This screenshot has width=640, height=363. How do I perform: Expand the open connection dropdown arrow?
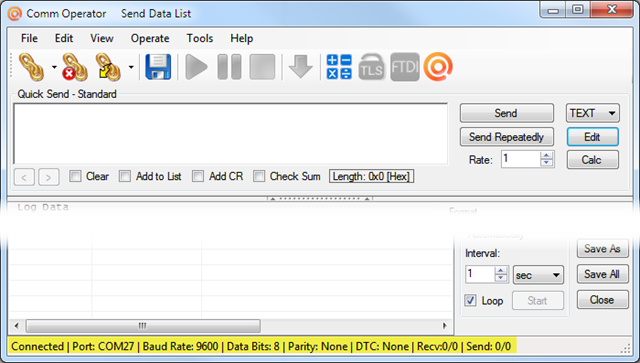(54, 67)
